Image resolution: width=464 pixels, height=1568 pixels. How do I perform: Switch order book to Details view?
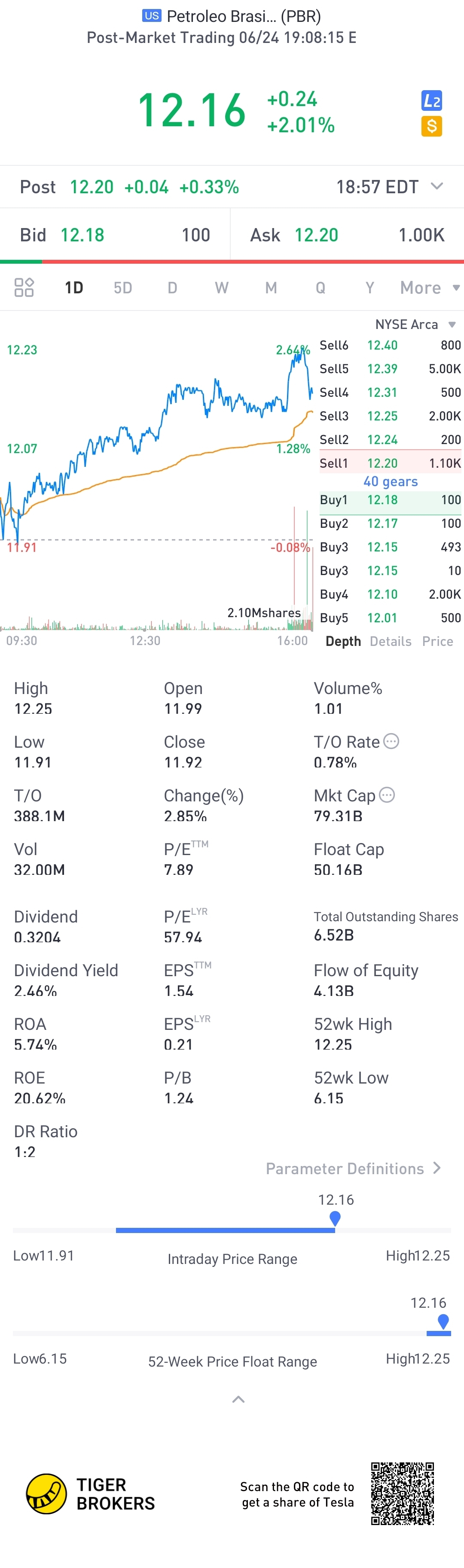point(391,641)
